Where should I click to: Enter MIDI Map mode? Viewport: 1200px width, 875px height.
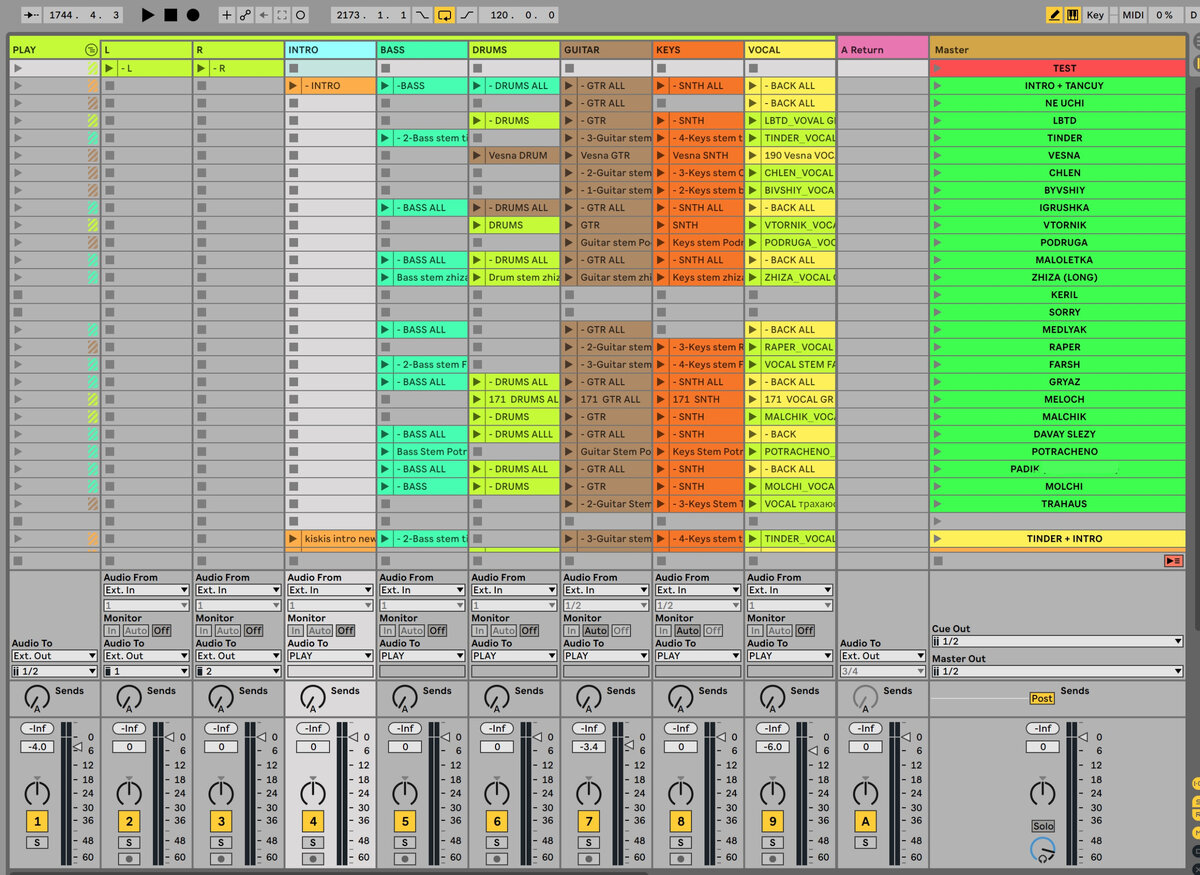1133,15
